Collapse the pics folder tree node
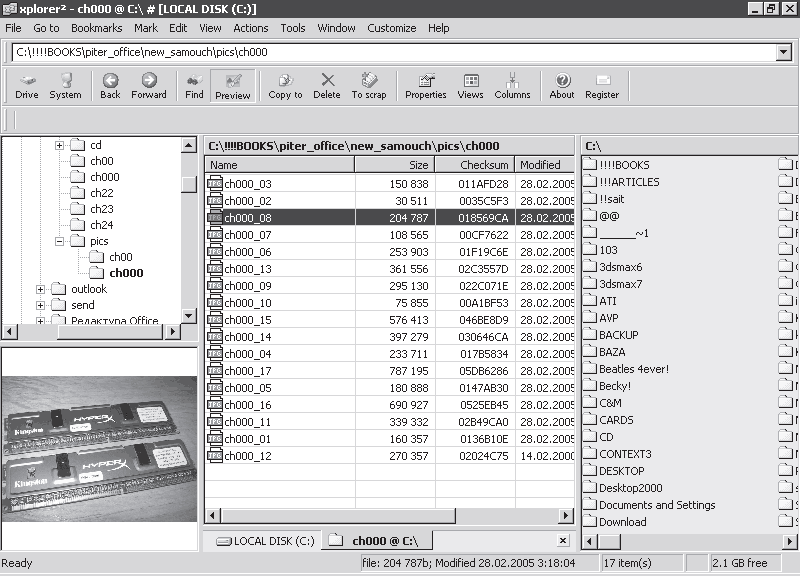Viewport: 800px width, 576px height. 60,241
